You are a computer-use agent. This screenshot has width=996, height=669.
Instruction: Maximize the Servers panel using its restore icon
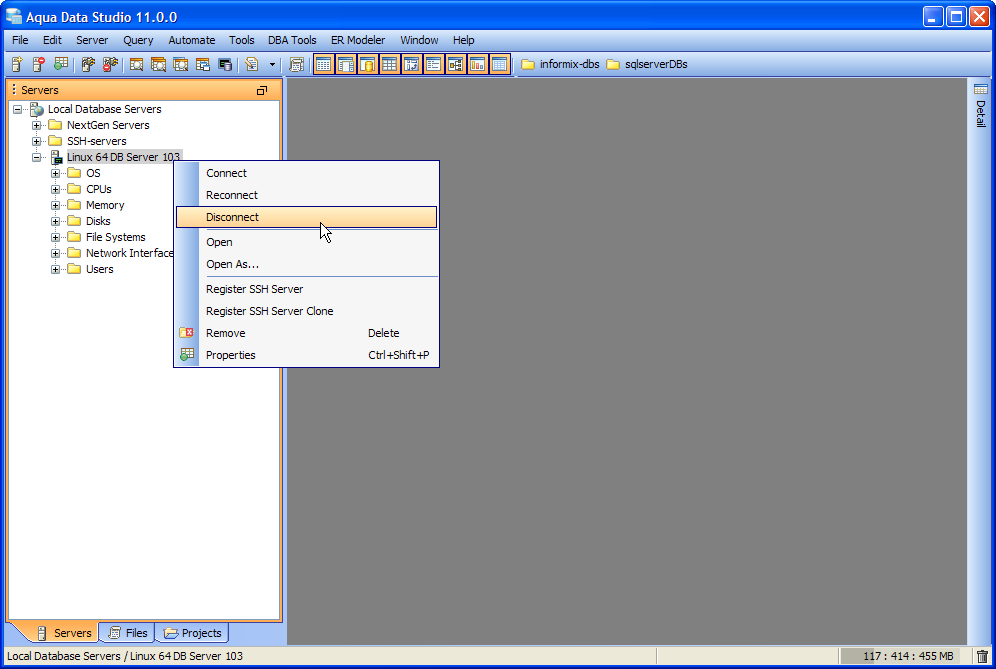[262, 90]
